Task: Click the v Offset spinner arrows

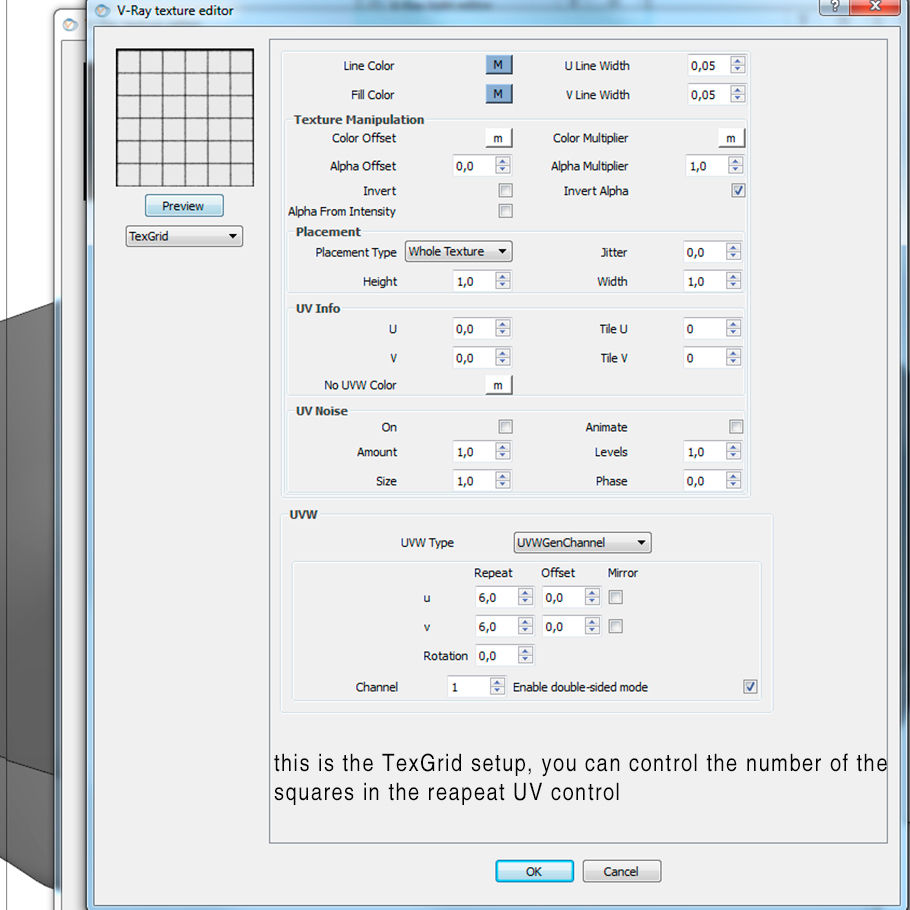Action: point(593,626)
